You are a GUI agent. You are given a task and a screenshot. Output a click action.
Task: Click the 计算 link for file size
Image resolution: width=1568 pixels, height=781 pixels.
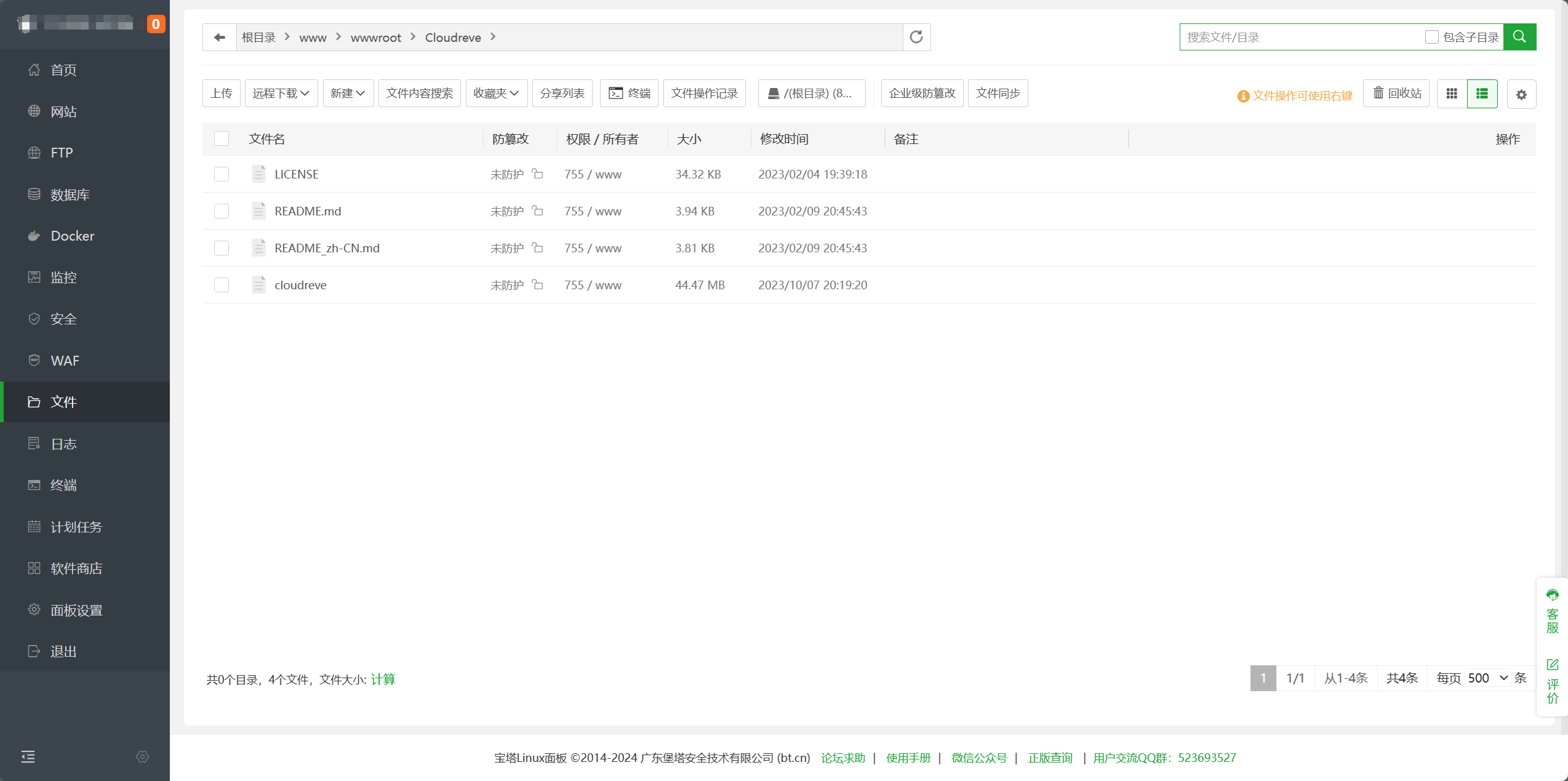click(x=383, y=679)
